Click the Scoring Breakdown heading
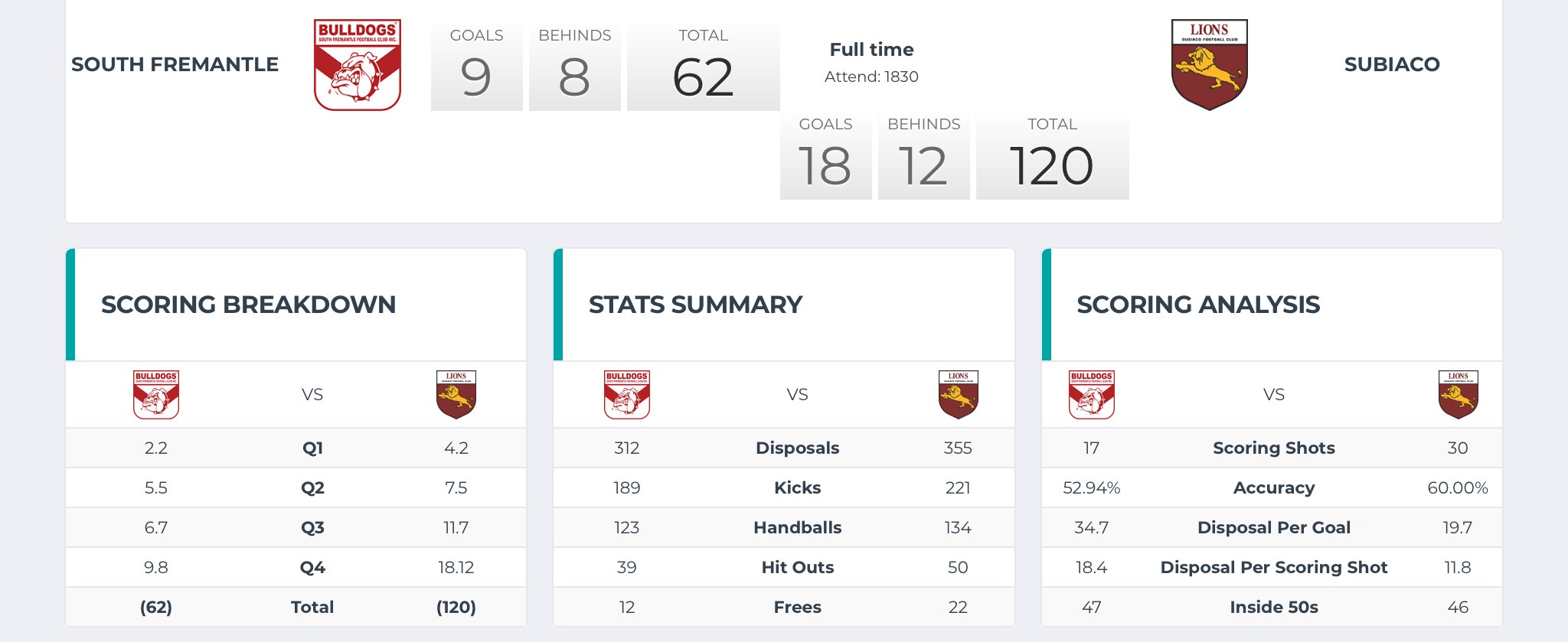 click(248, 305)
